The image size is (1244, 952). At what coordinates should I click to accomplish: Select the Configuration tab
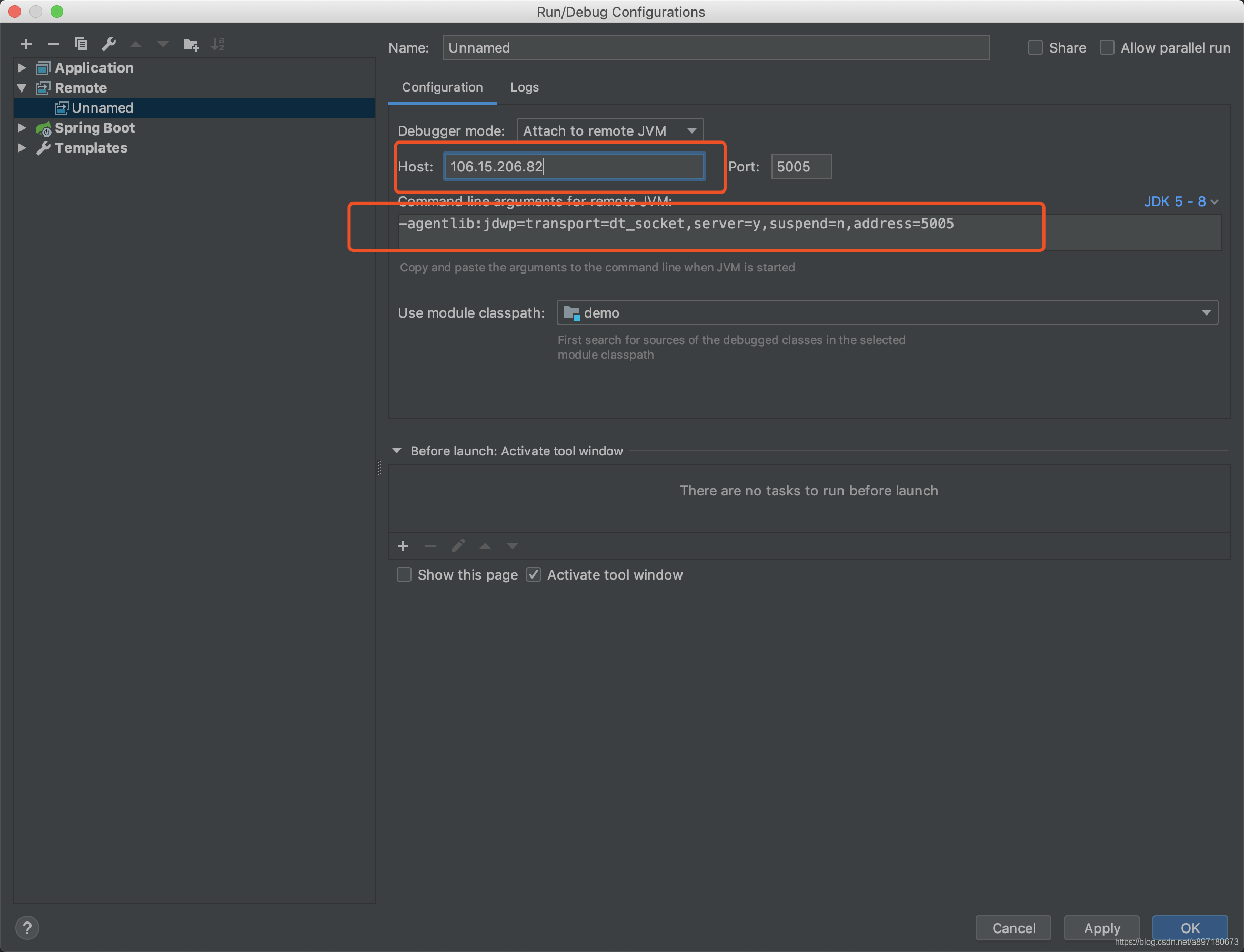pos(442,87)
